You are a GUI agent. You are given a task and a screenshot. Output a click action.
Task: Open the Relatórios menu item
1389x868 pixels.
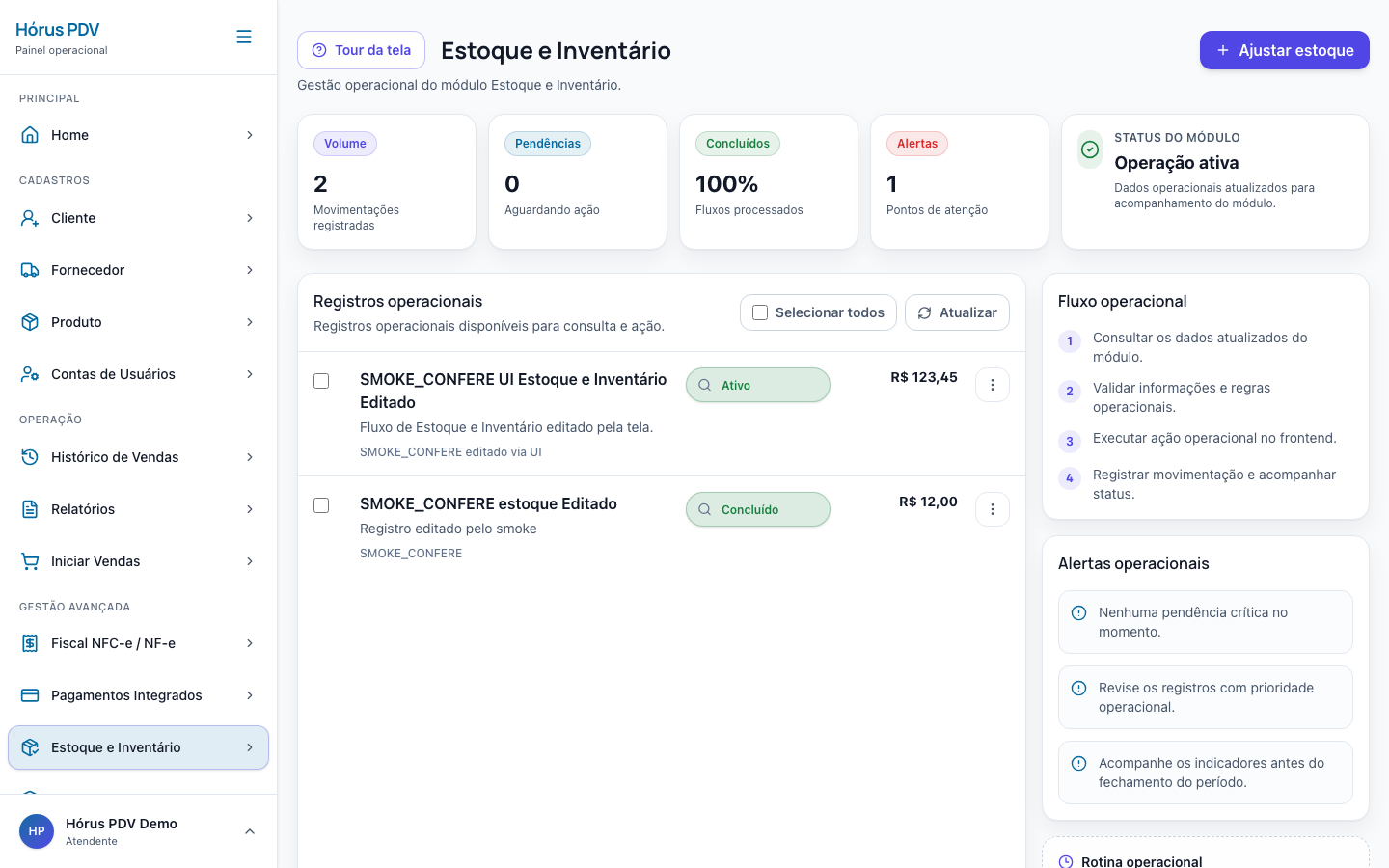click(x=138, y=509)
